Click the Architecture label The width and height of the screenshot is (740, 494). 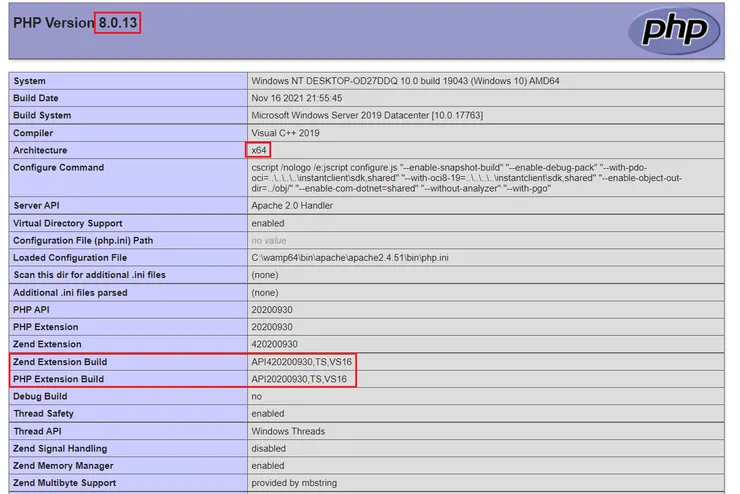pyautogui.click(x=40, y=150)
